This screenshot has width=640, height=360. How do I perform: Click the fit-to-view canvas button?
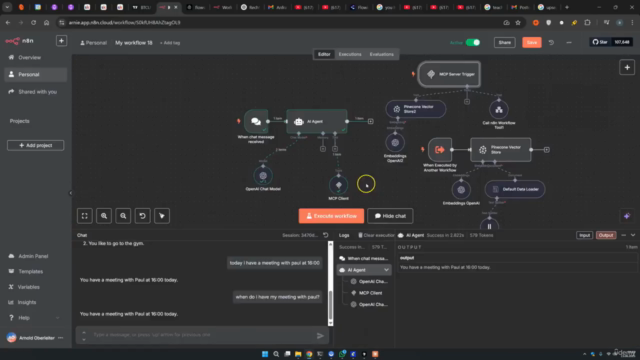(84, 216)
